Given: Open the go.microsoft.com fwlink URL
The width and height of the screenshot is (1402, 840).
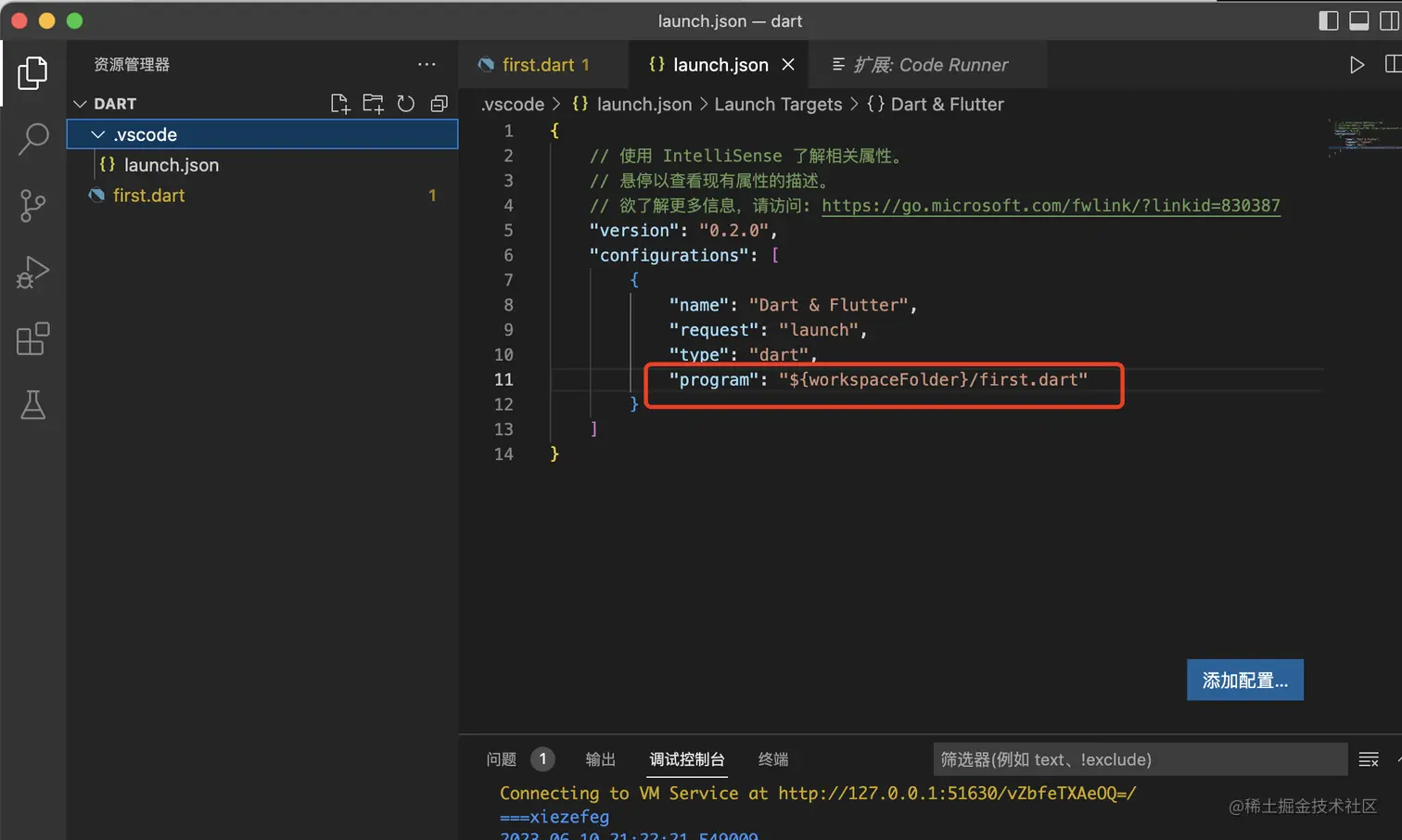Looking at the screenshot, I should (1051, 206).
